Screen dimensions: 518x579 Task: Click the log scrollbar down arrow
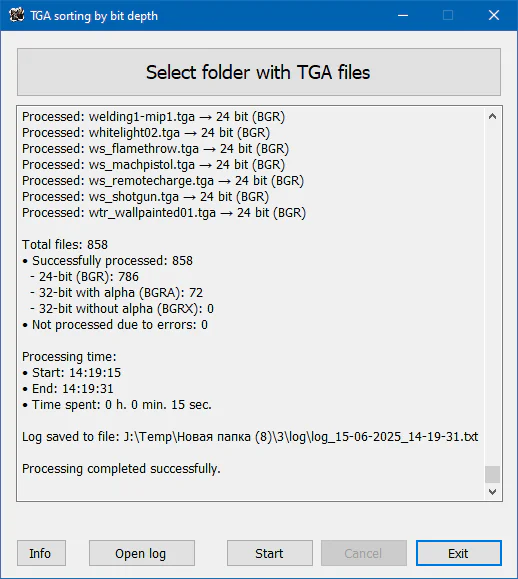492,491
